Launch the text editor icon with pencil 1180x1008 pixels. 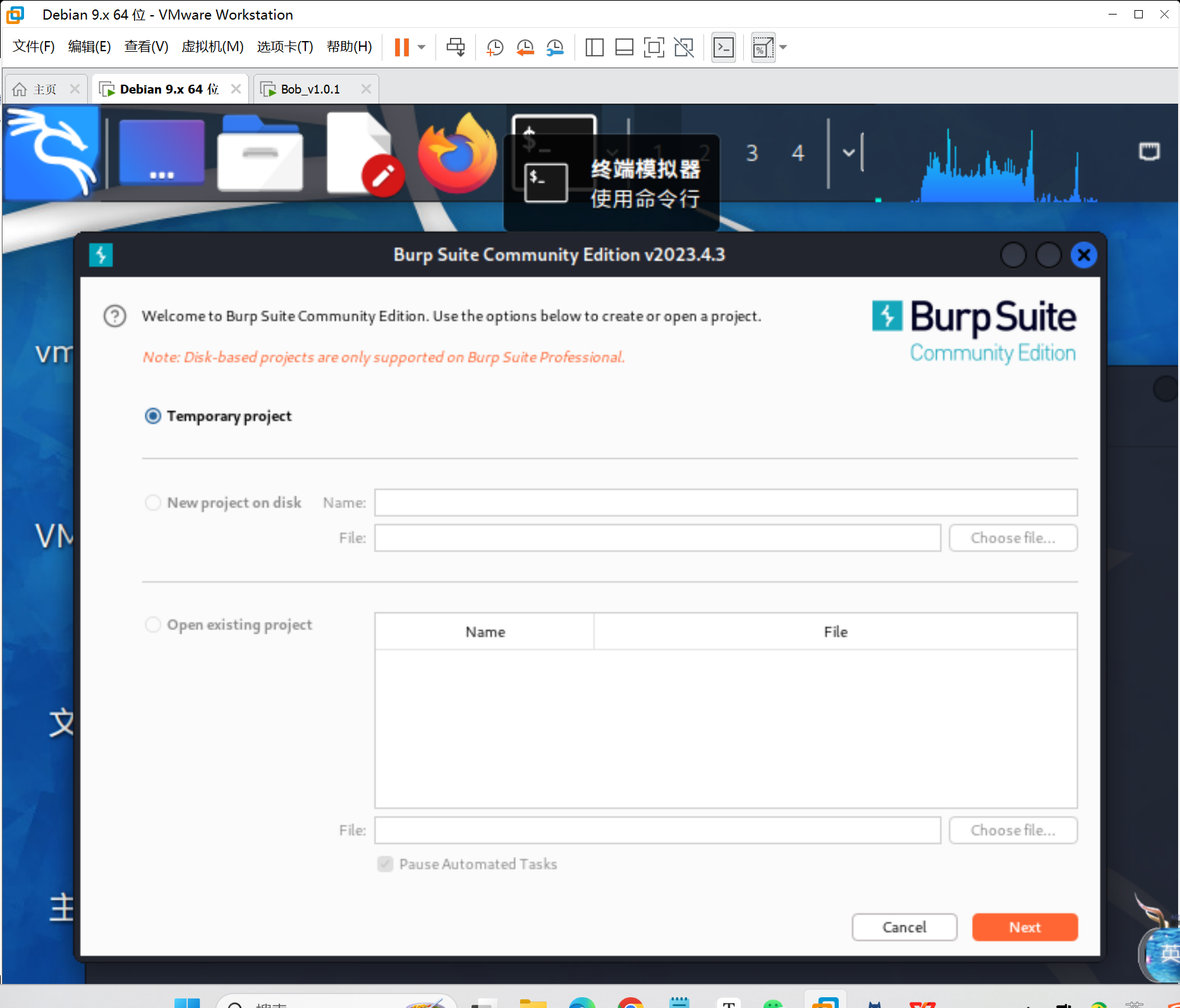click(365, 154)
